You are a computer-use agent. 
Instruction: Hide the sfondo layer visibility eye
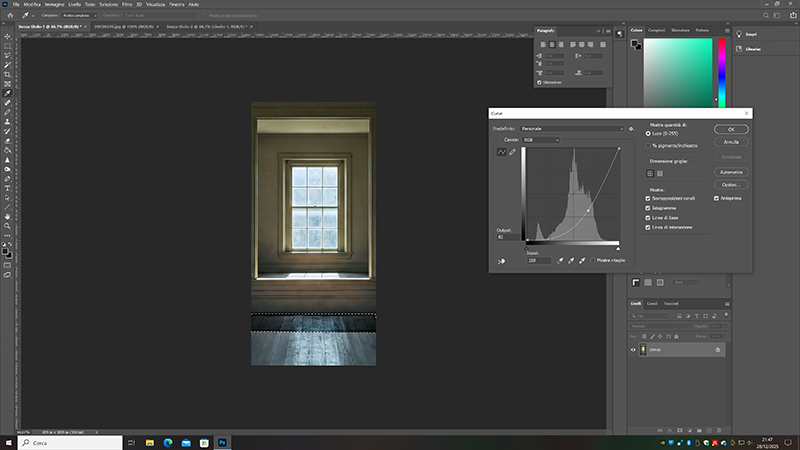coord(633,350)
